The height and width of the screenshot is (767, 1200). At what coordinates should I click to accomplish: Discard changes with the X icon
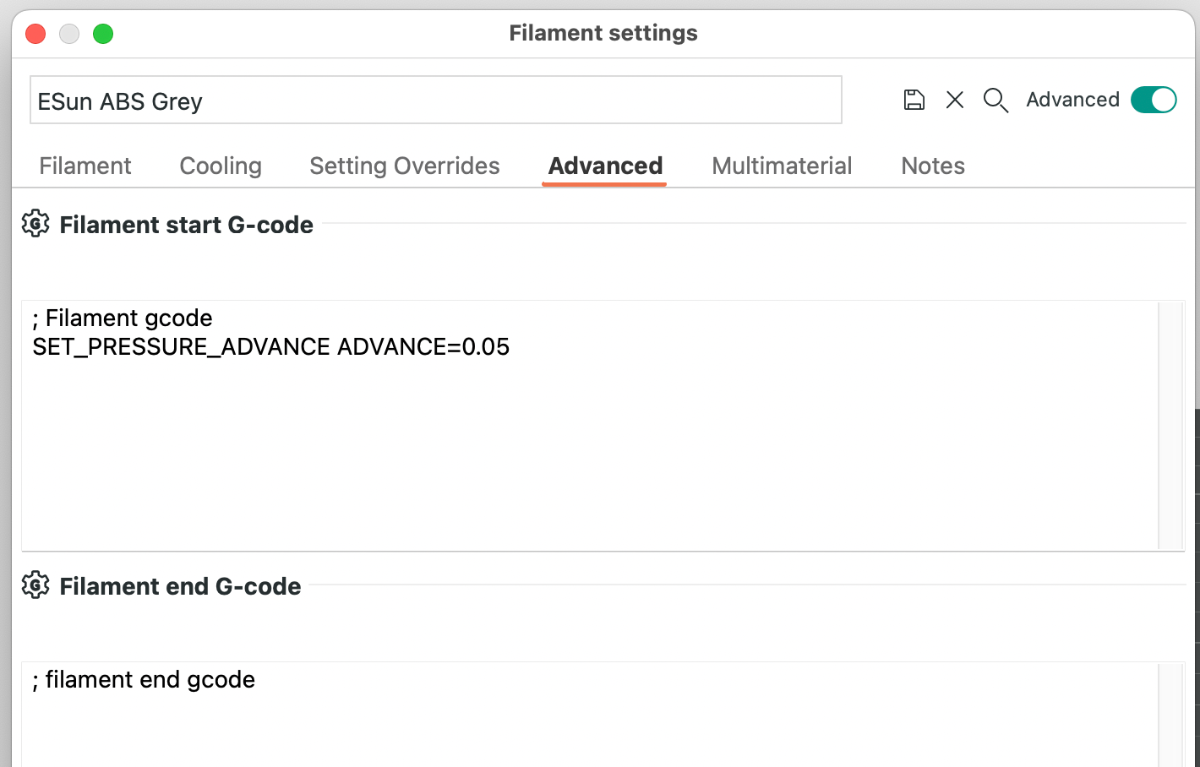click(955, 100)
